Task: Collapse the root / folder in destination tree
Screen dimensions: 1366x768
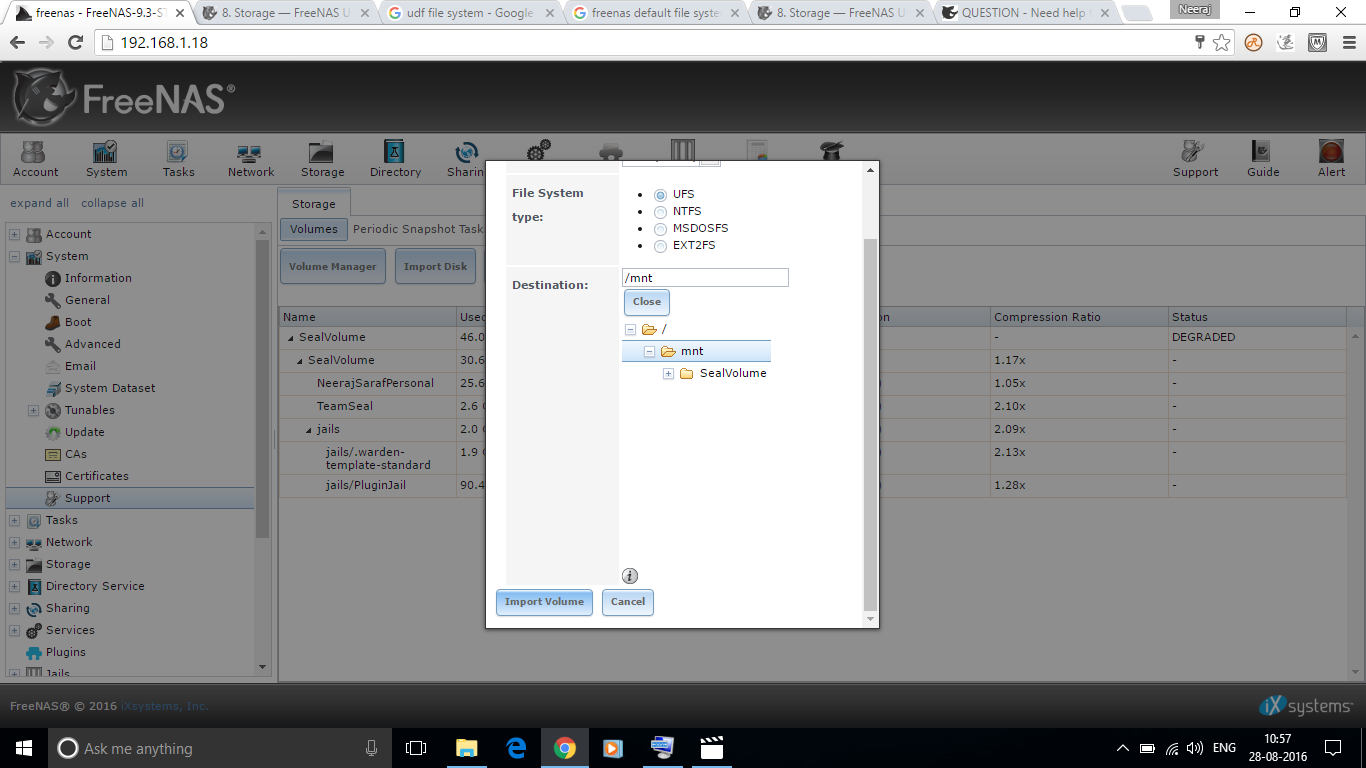Action: click(630, 329)
